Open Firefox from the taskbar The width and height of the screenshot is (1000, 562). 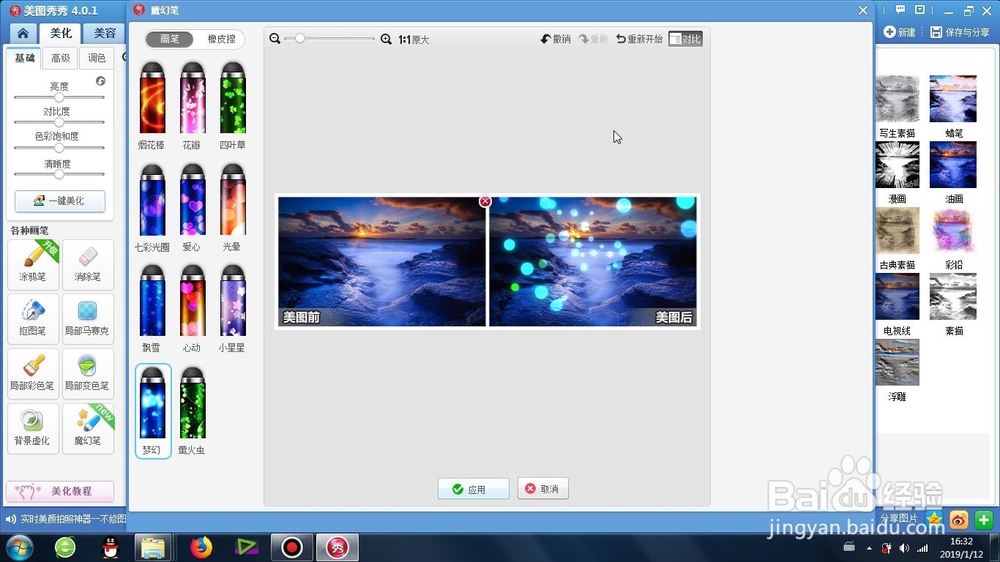(x=201, y=547)
